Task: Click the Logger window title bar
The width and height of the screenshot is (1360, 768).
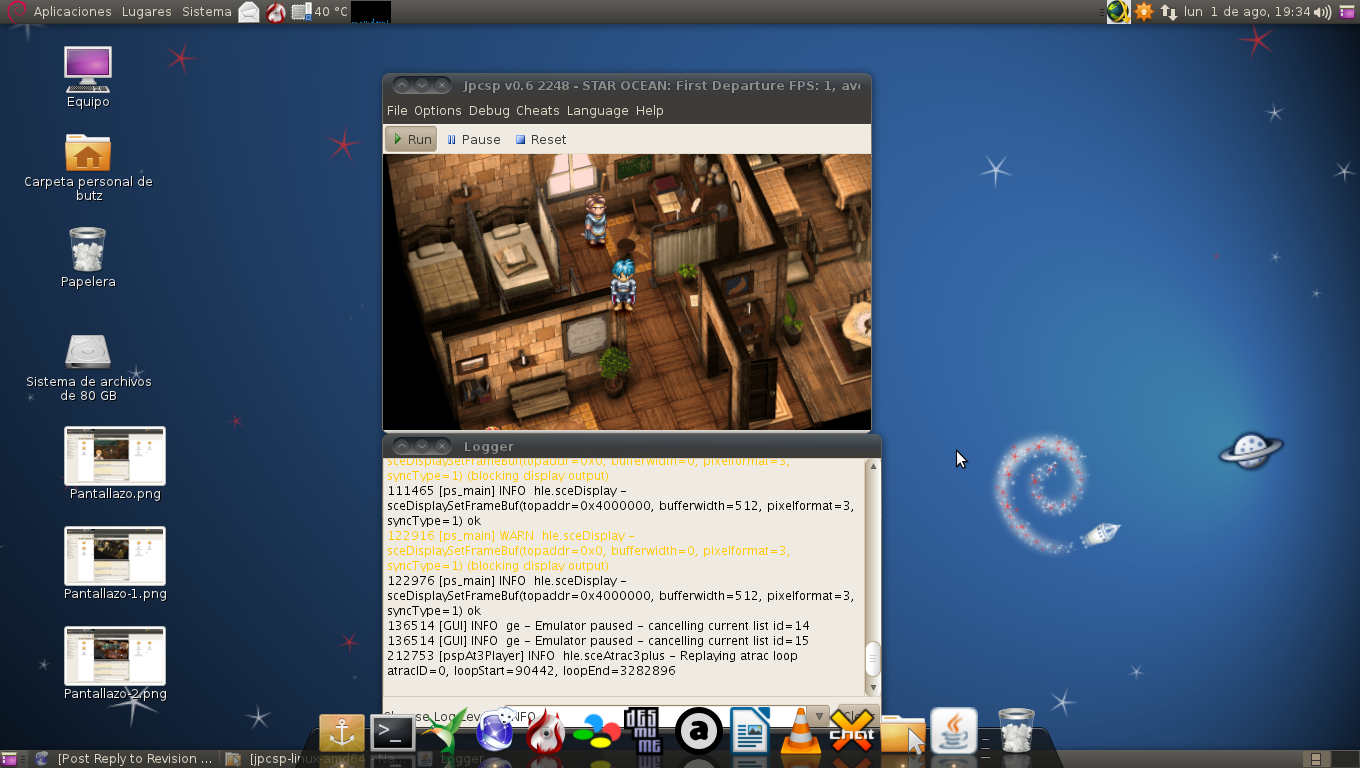Action: tap(632, 446)
